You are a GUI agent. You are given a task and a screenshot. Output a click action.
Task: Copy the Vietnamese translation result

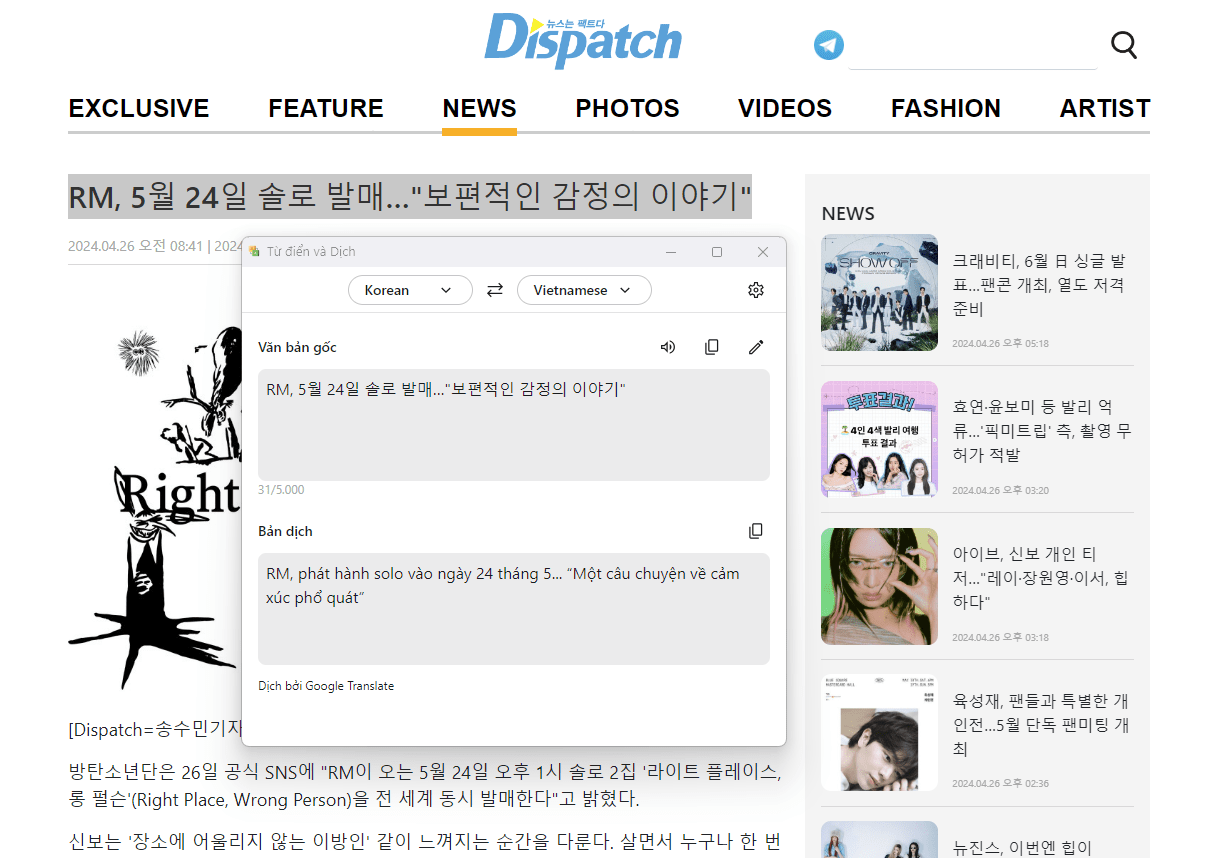click(756, 531)
